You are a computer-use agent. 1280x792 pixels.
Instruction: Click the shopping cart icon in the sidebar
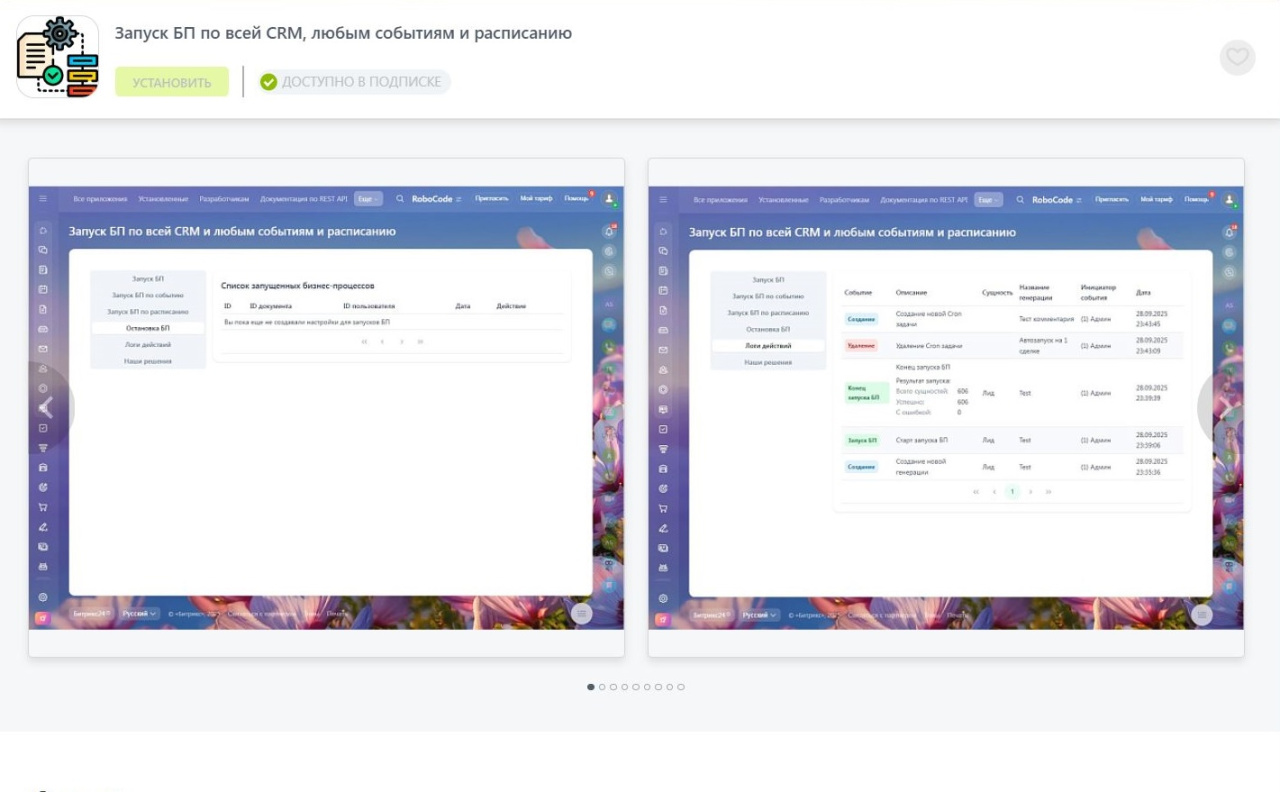pos(42,507)
